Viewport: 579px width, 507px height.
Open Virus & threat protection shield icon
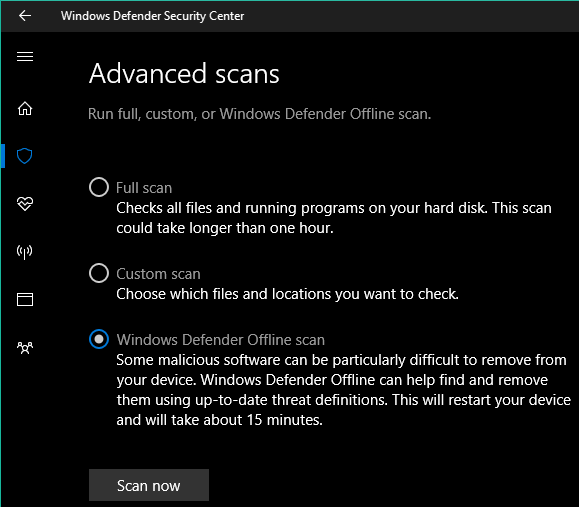click(x=25, y=156)
